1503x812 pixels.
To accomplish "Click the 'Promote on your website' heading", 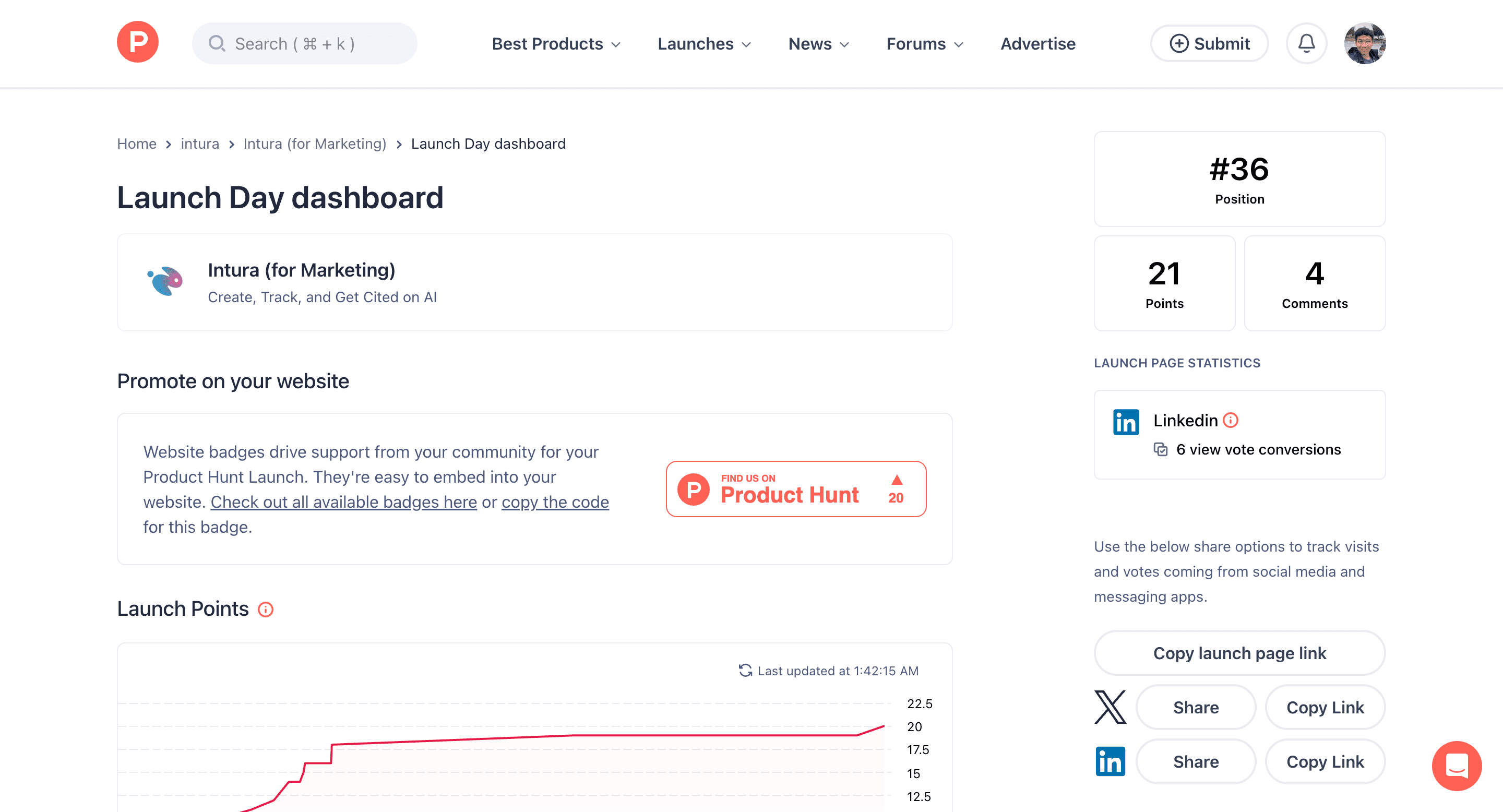I will click(233, 381).
